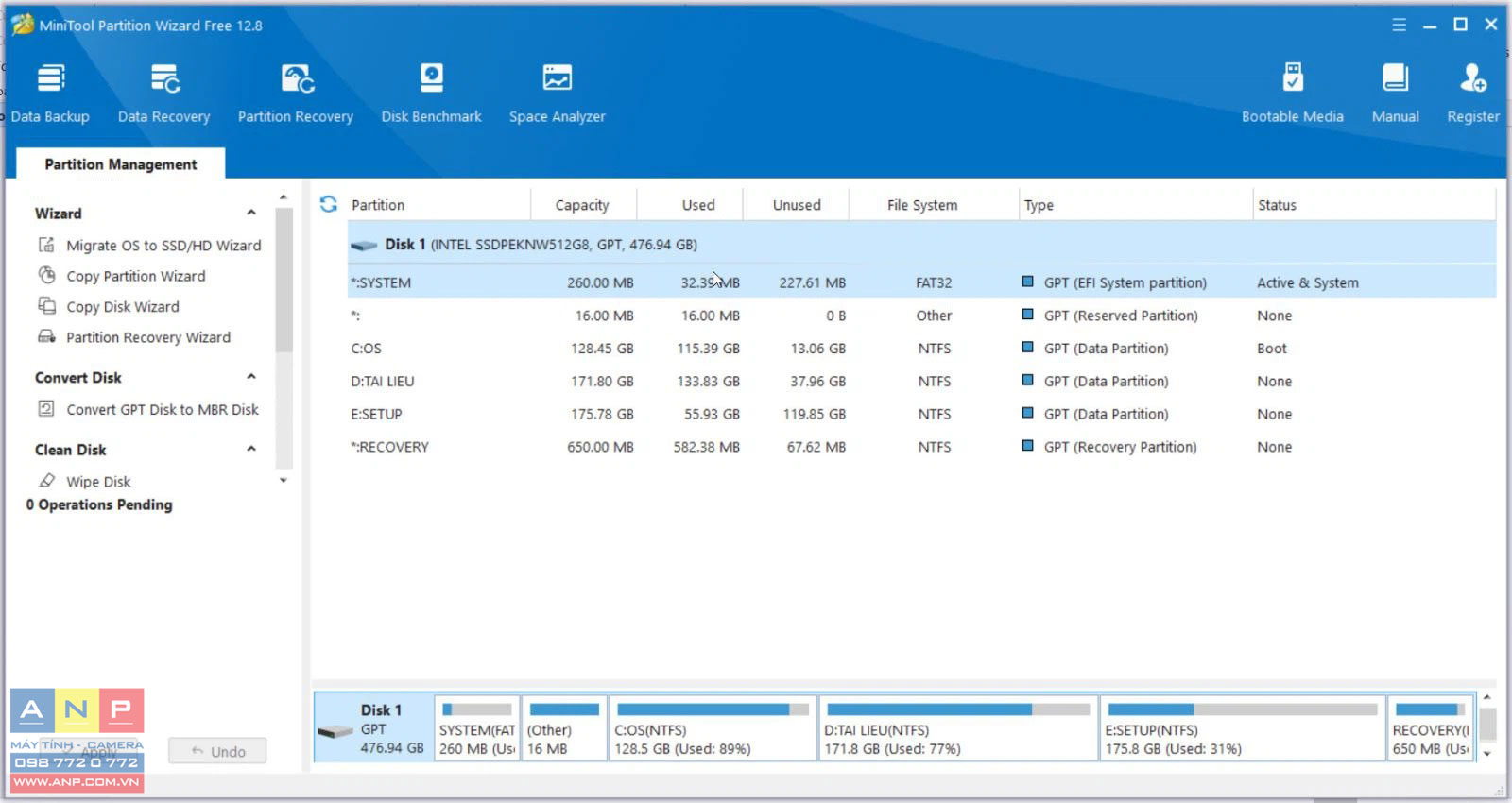Image resolution: width=1512 pixels, height=803 pixels.
Task: Click the MiniTool app logo
Action: (x=23, y=25)
